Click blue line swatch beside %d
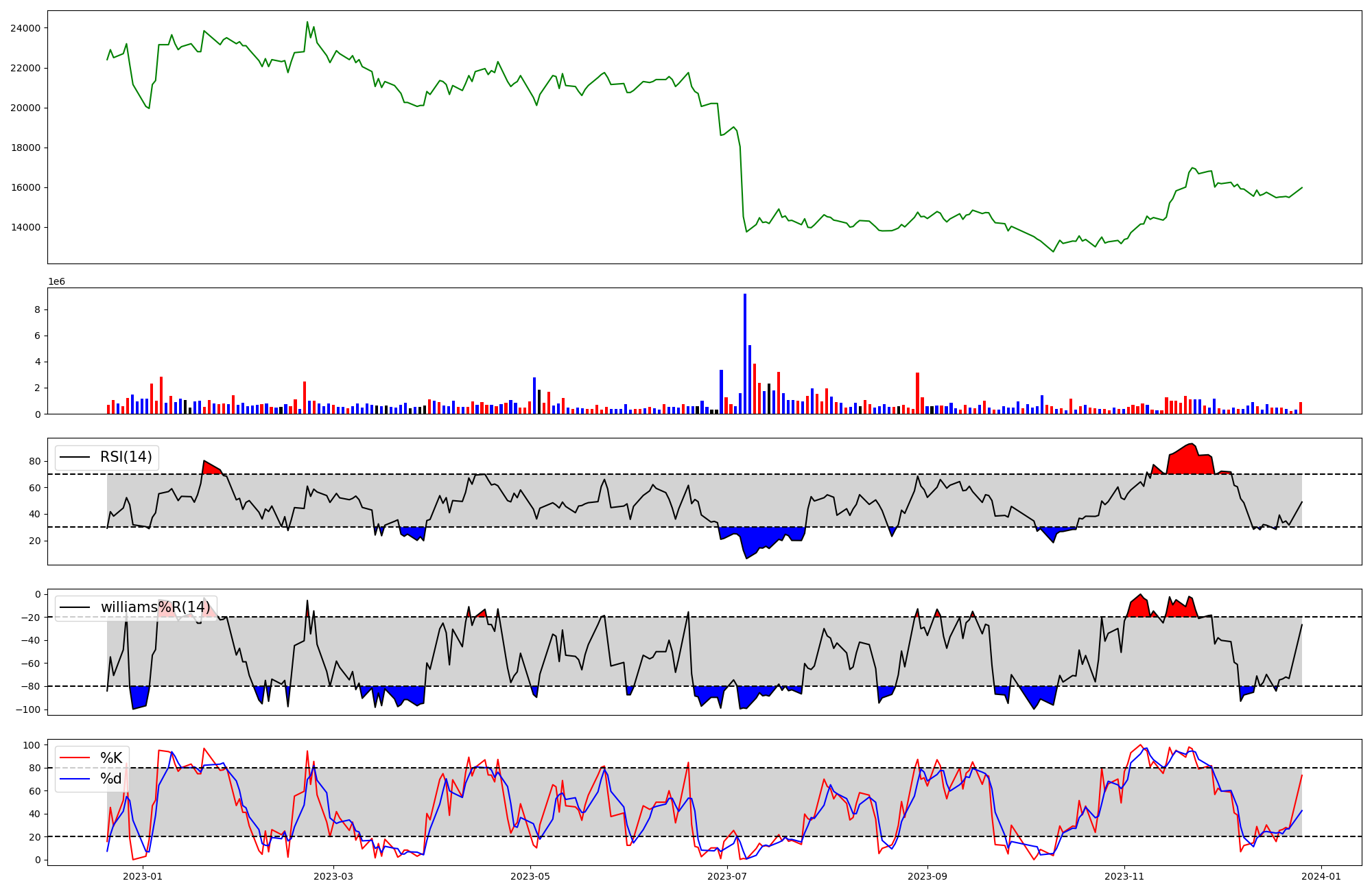 pos(75,779)
